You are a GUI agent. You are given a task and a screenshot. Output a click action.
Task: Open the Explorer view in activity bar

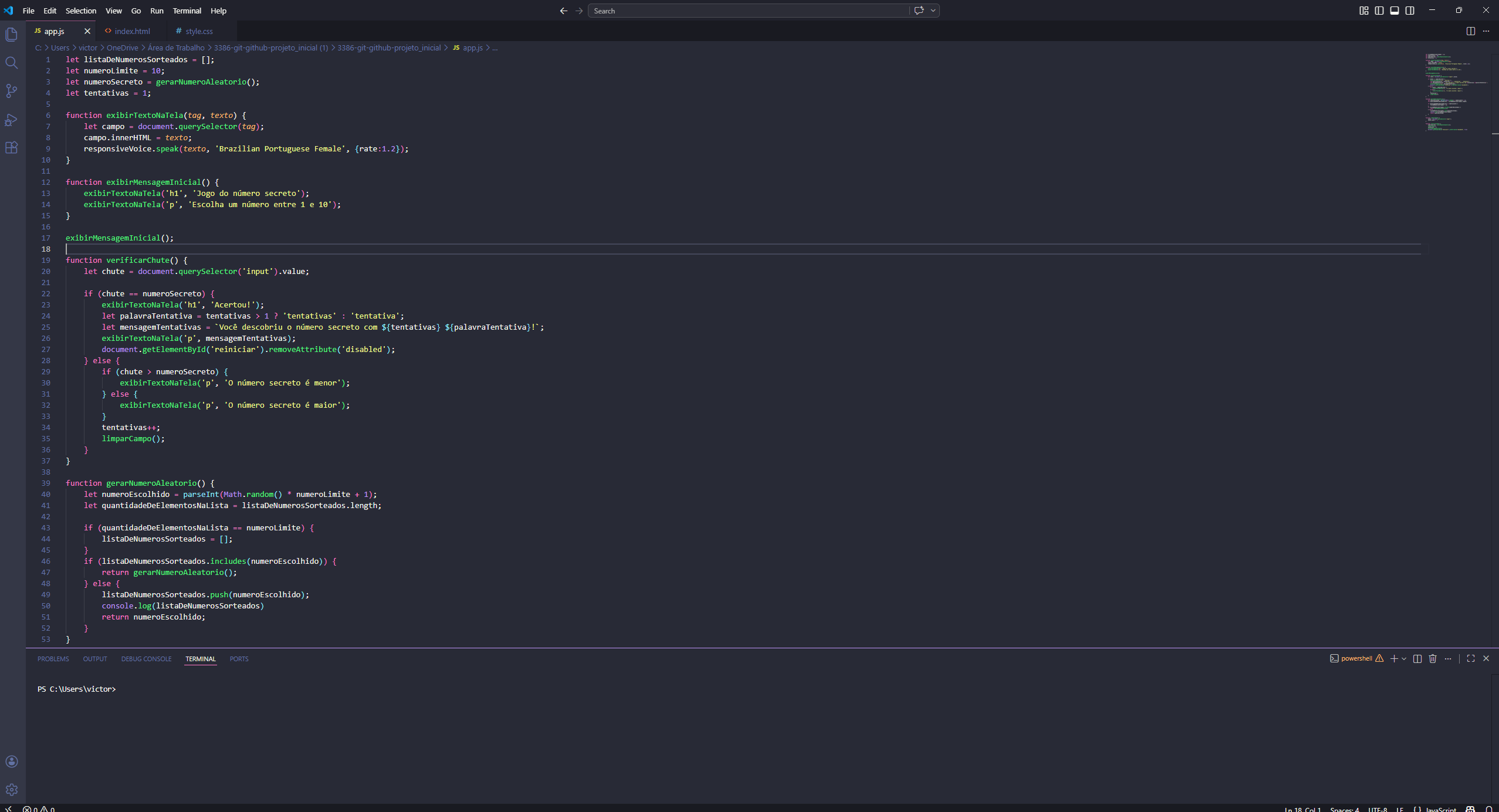point(12,35)
